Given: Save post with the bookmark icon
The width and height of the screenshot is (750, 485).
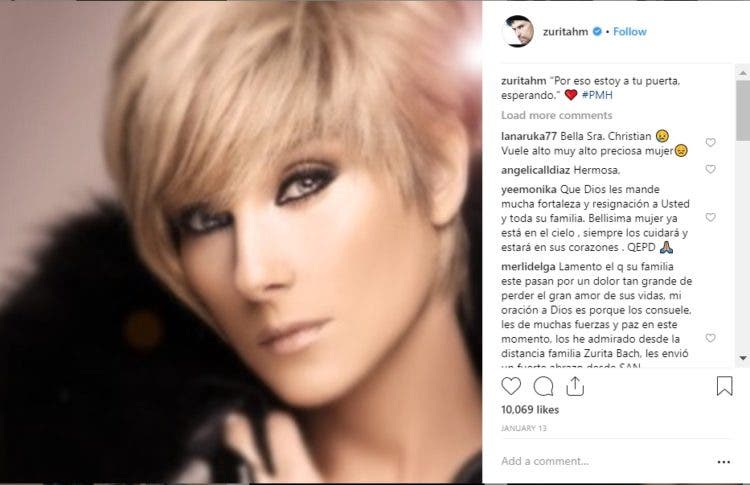Looking at the screenshot, I should (x=724, y=386).
